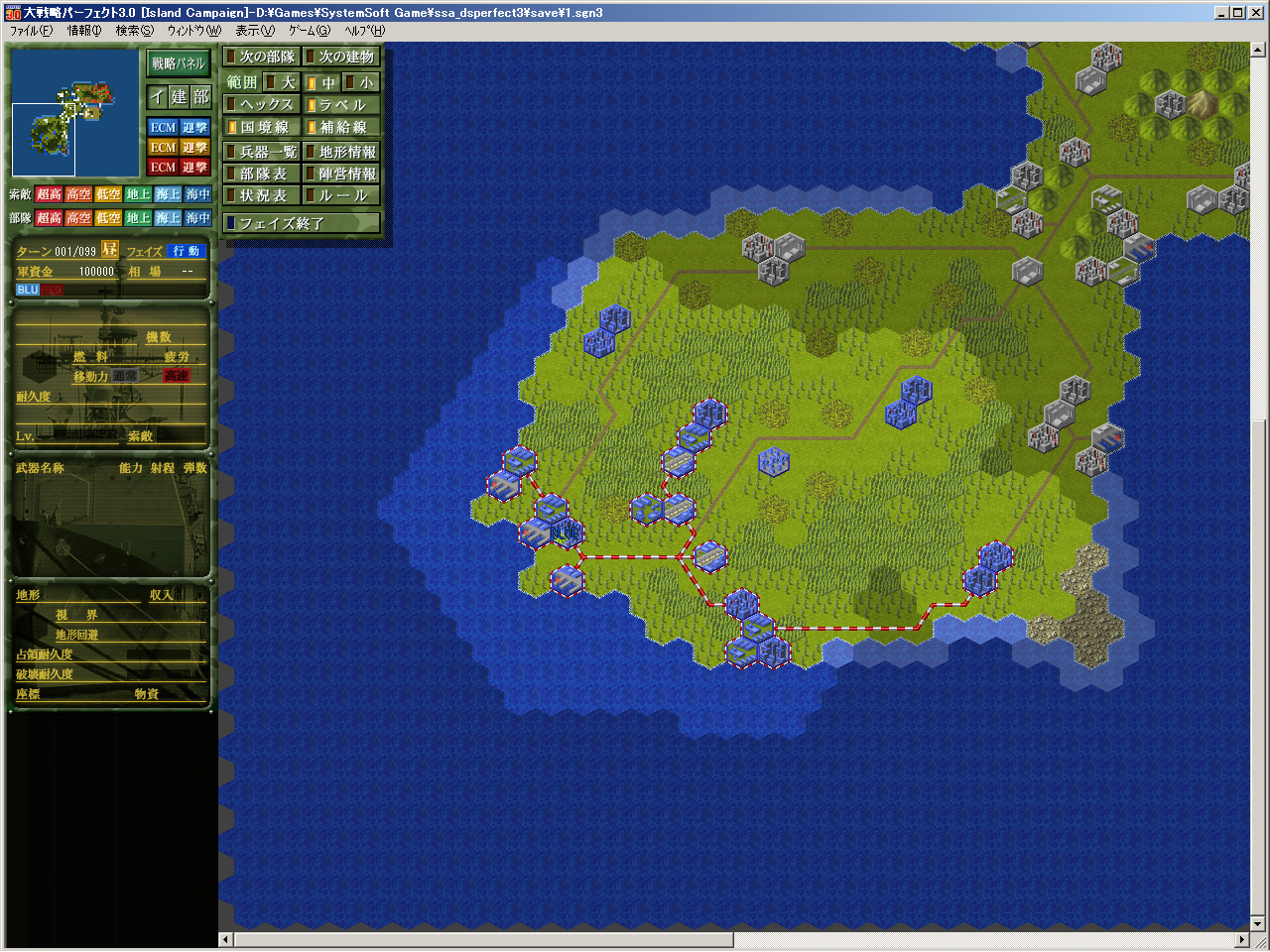Toggle 海中 in the 索敵 row
Viewport: 1270px width, 952px height.
198,194
